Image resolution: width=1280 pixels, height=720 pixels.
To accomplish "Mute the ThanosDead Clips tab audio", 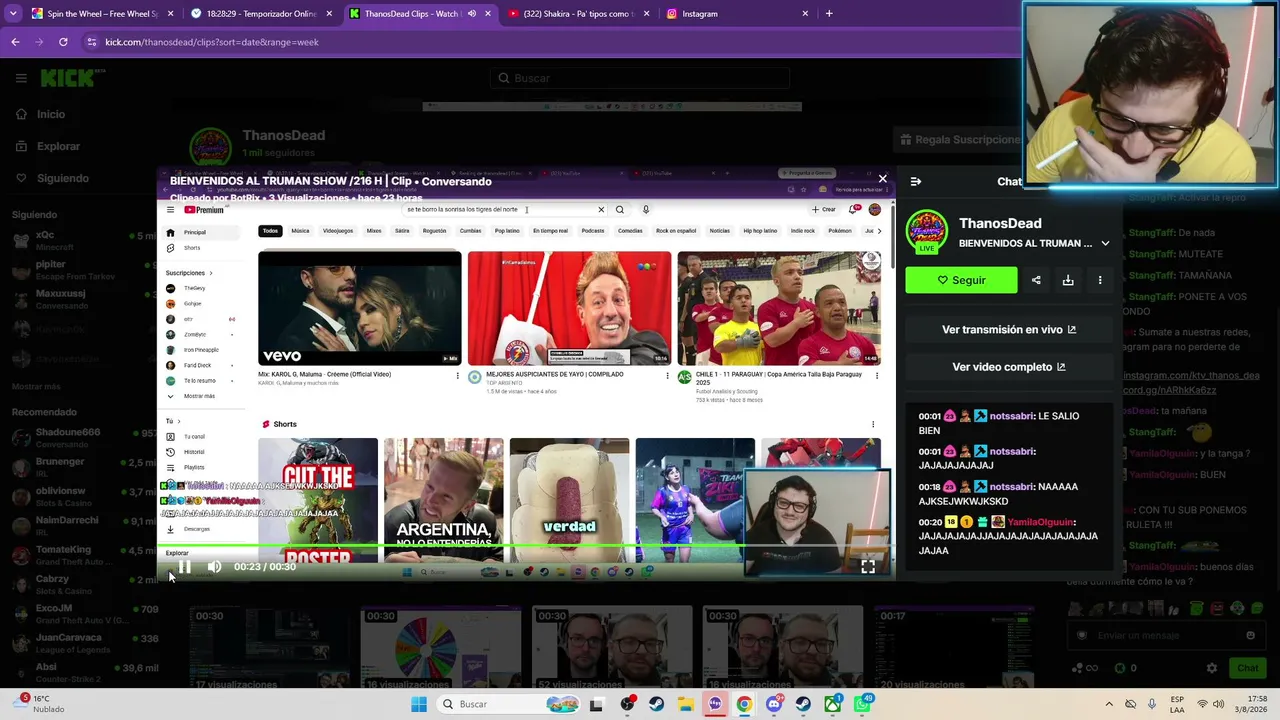I will (471, 14).
